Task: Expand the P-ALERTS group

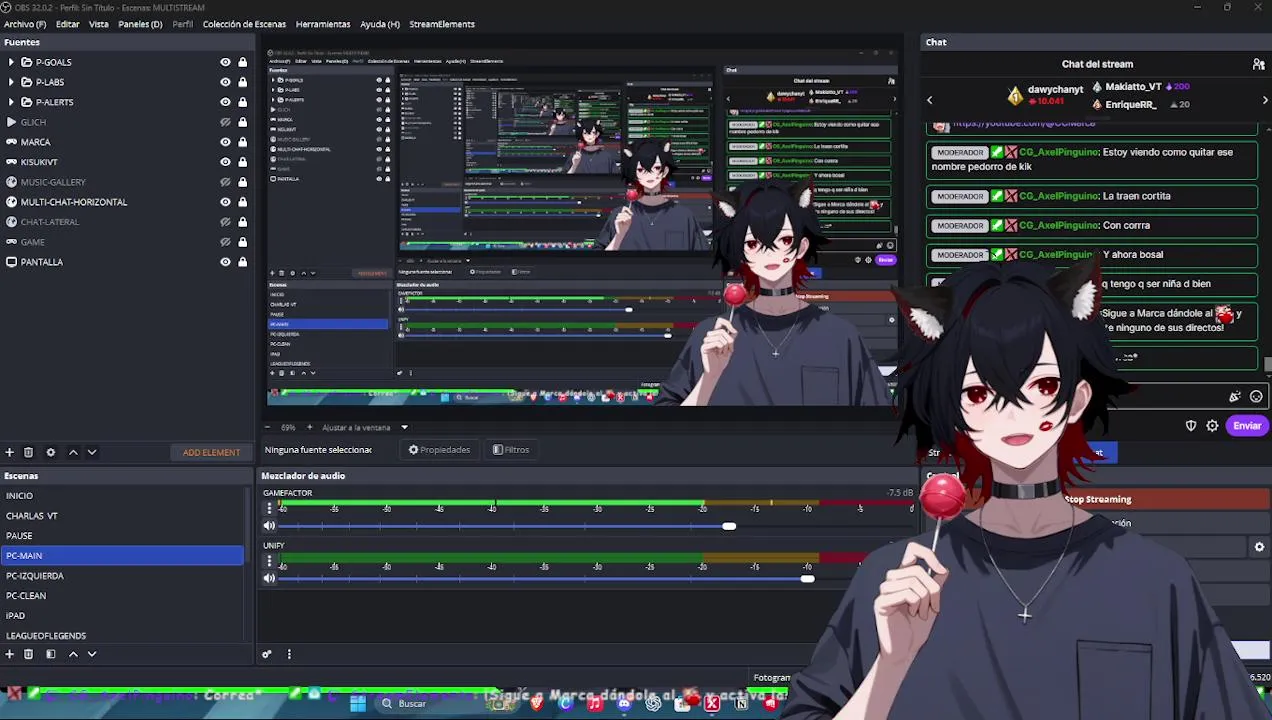Action: click(11, 102)
